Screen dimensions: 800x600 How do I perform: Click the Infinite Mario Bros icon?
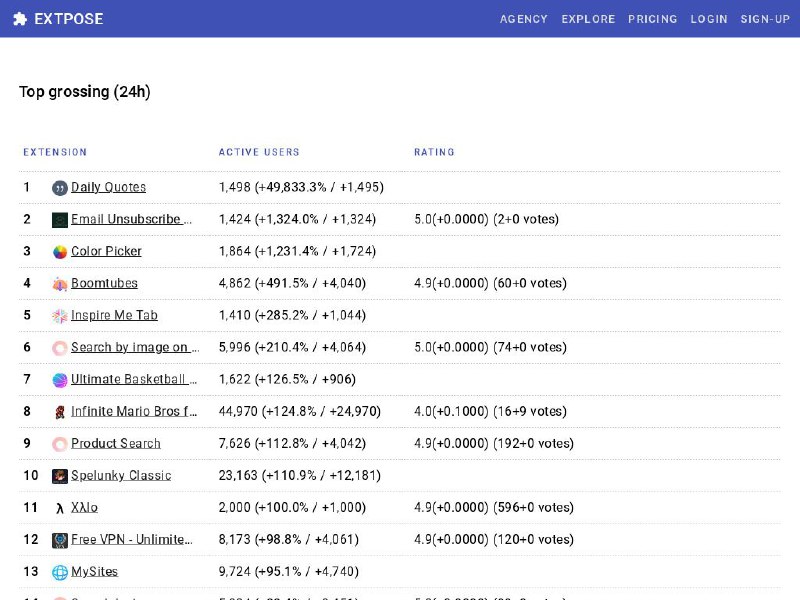pyautogui.click(x=60, y=412)
